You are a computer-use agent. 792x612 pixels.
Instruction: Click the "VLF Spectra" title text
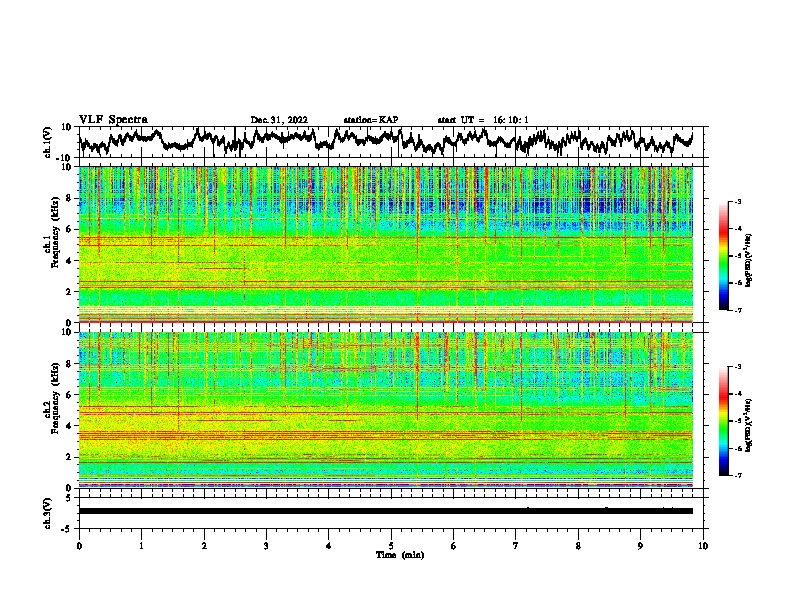113,120
